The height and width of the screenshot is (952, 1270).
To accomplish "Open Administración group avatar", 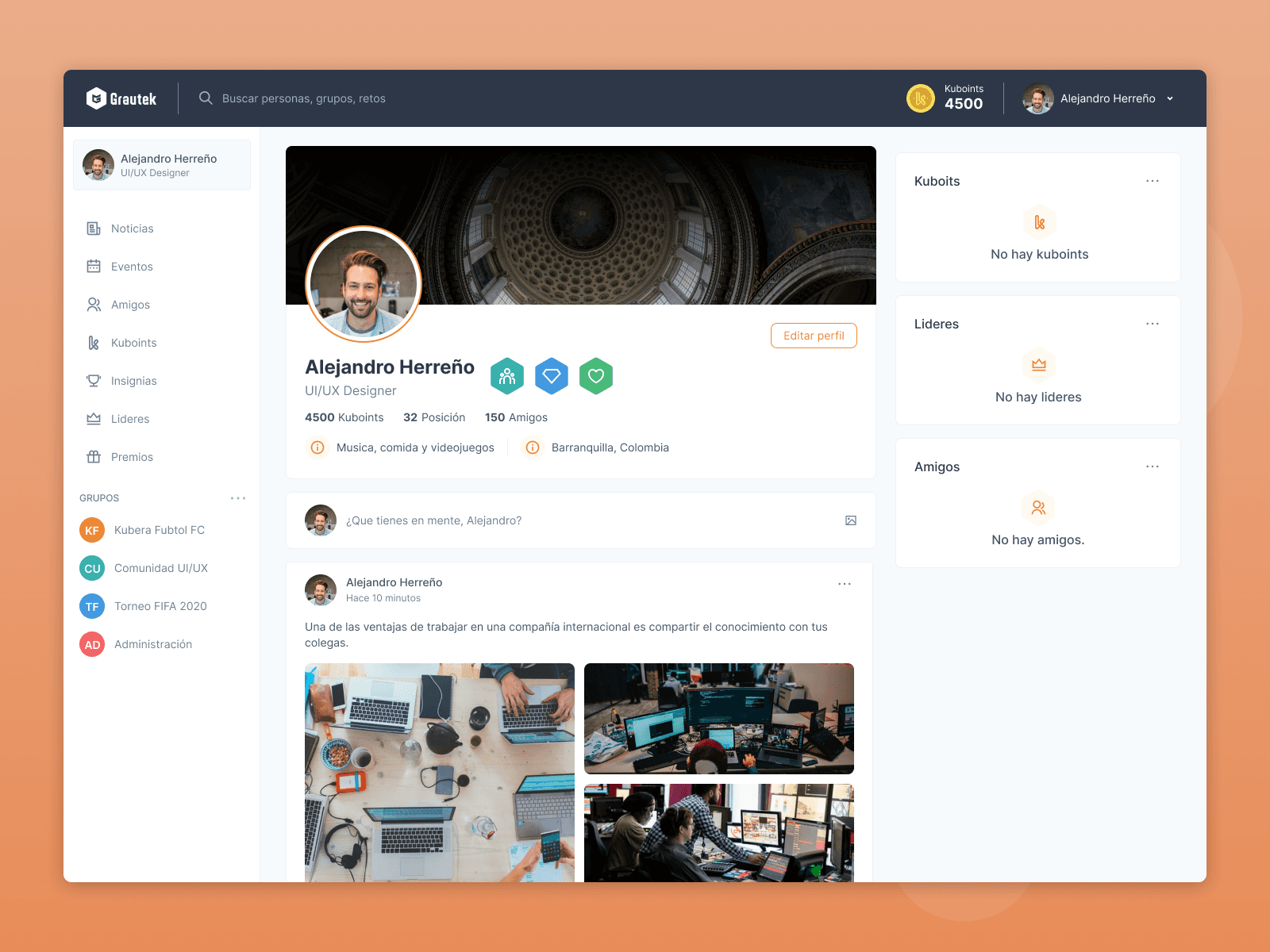I will 92,644.
